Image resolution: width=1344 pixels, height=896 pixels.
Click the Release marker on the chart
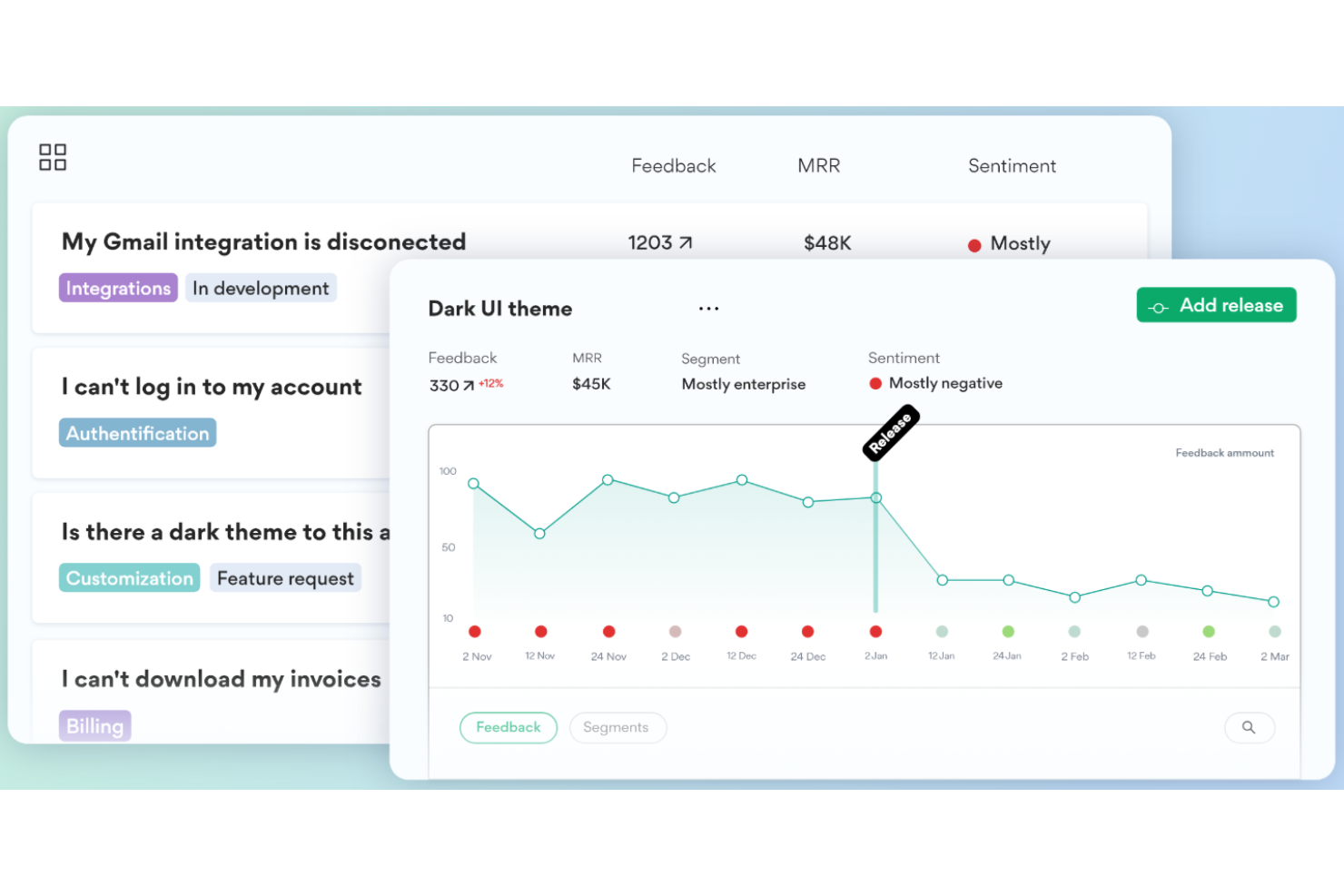[x=891, y=432]
